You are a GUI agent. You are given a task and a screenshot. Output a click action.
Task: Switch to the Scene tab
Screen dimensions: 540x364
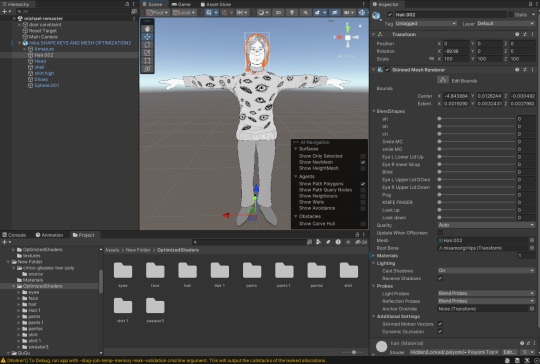pos(152,4)
